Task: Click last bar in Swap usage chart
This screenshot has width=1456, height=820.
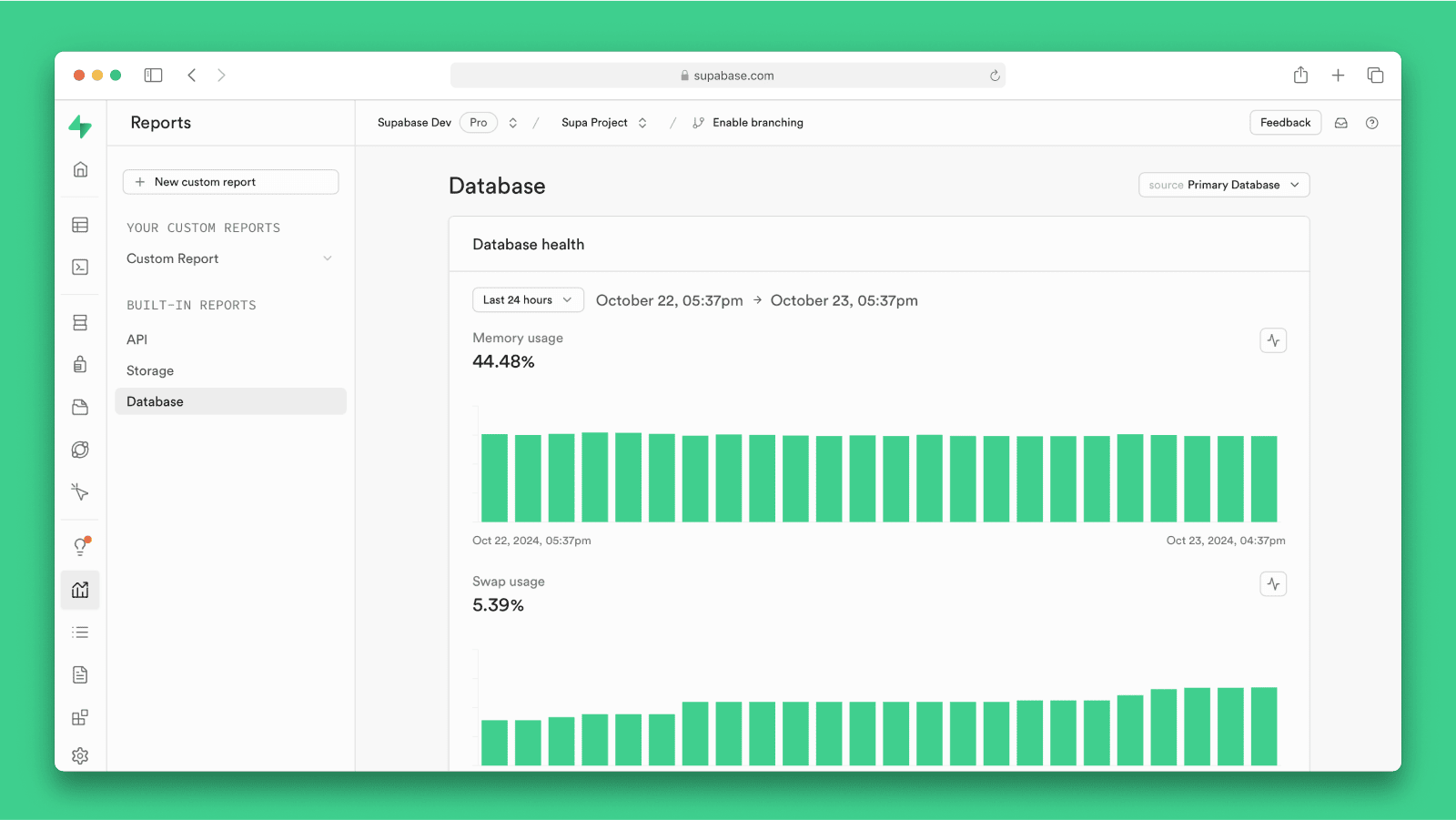Action: [1264, 726]
